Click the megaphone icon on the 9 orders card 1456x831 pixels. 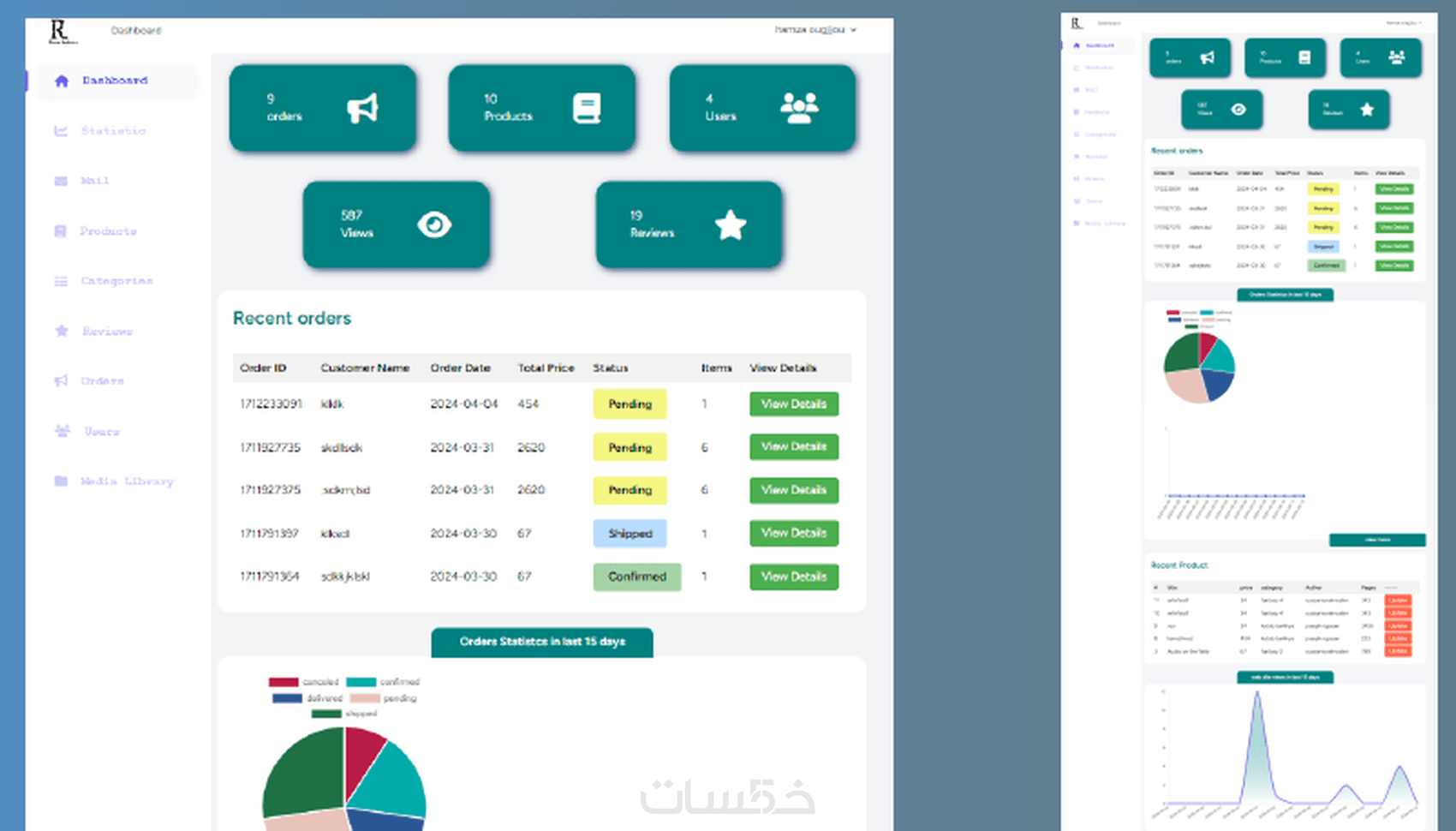tap(362, 109)
